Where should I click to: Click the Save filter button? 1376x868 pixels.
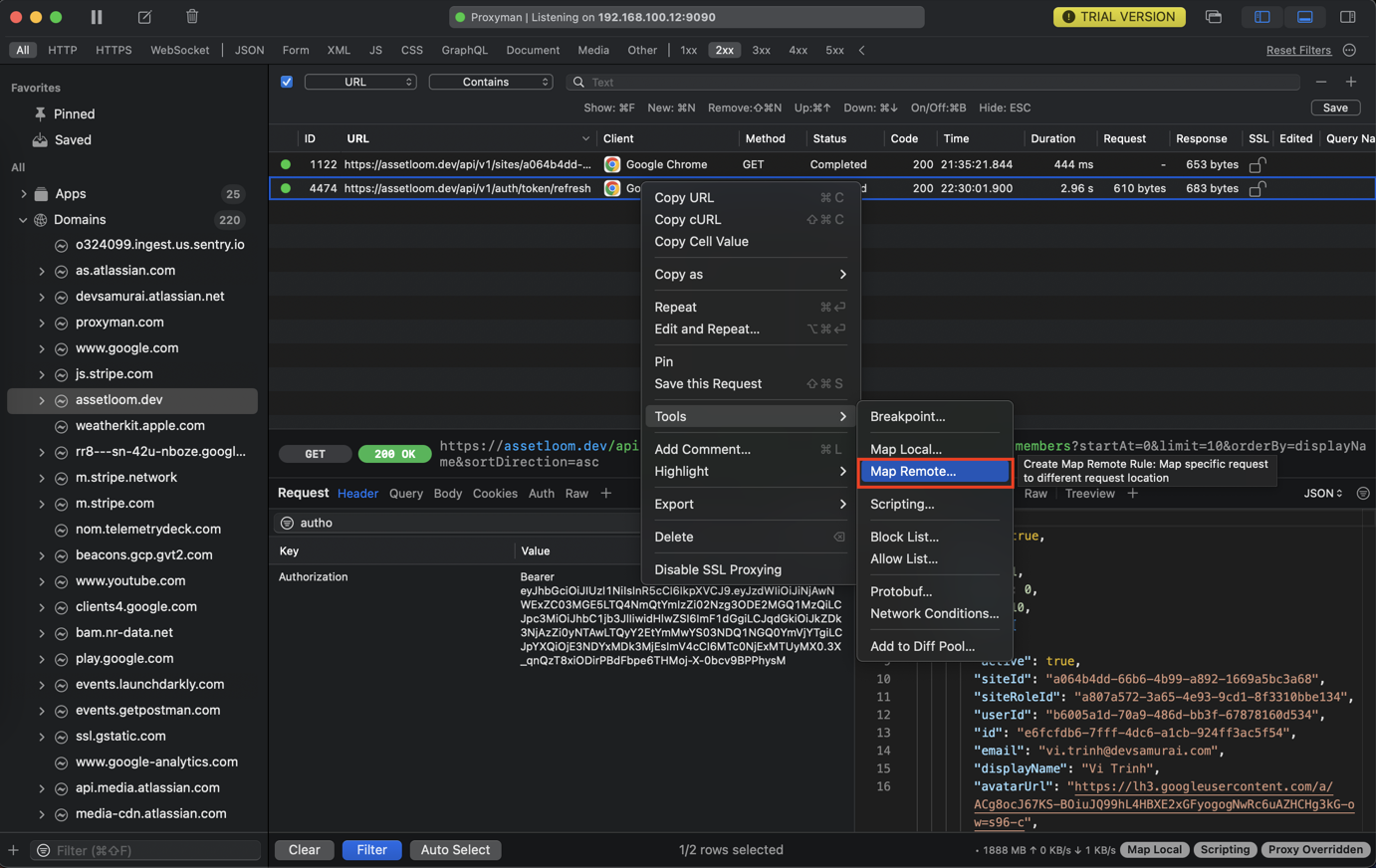(x=1335, y=108)
